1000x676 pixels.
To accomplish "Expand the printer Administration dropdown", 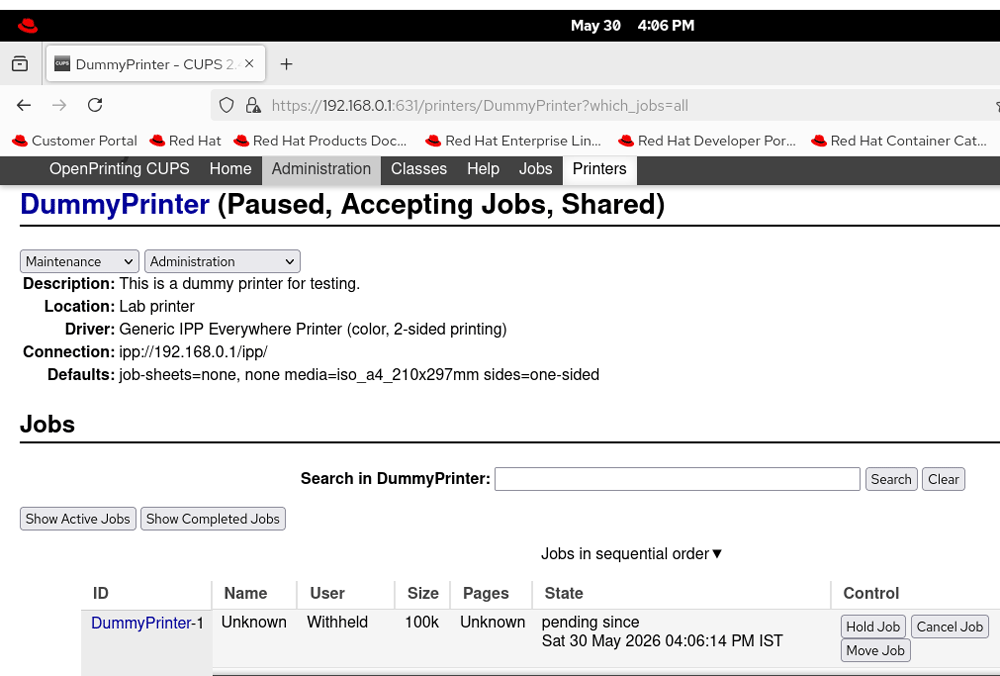I will 222,261.
